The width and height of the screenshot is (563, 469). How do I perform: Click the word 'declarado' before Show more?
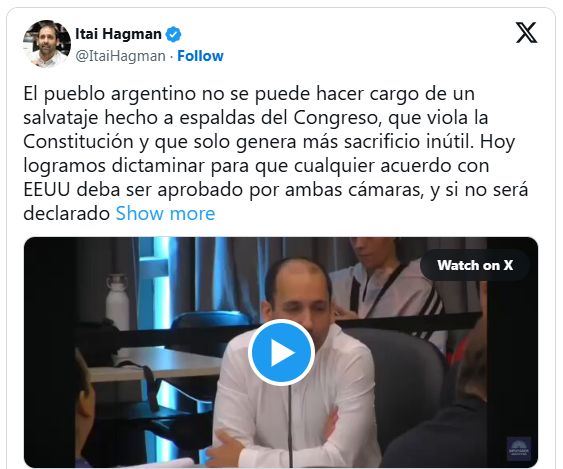[x=67, y=214]
